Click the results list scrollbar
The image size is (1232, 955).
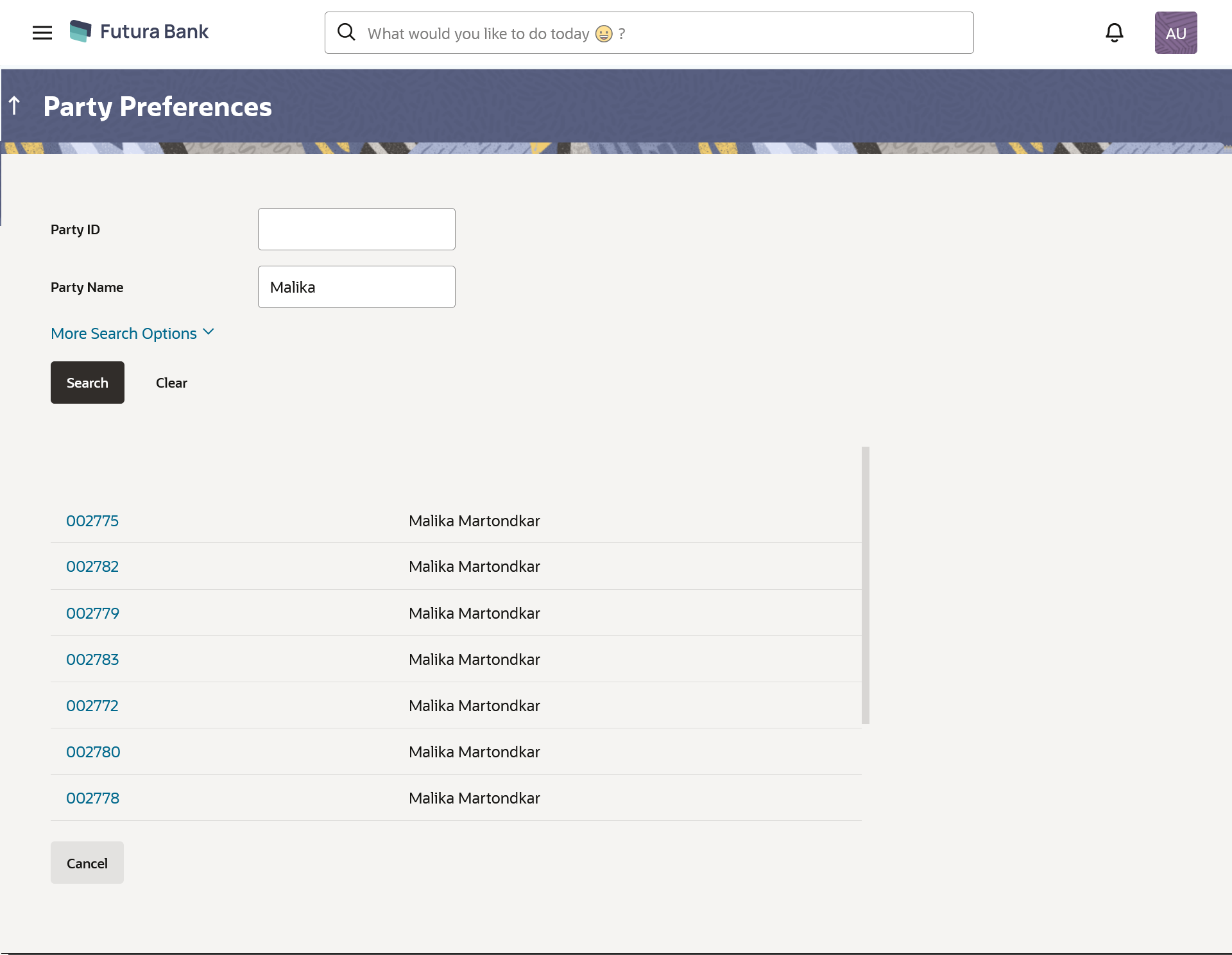click(865, 584)
